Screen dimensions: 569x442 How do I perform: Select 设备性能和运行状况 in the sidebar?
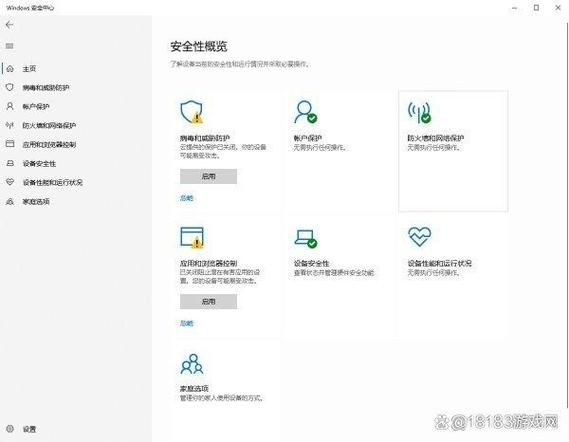[53, 183]
